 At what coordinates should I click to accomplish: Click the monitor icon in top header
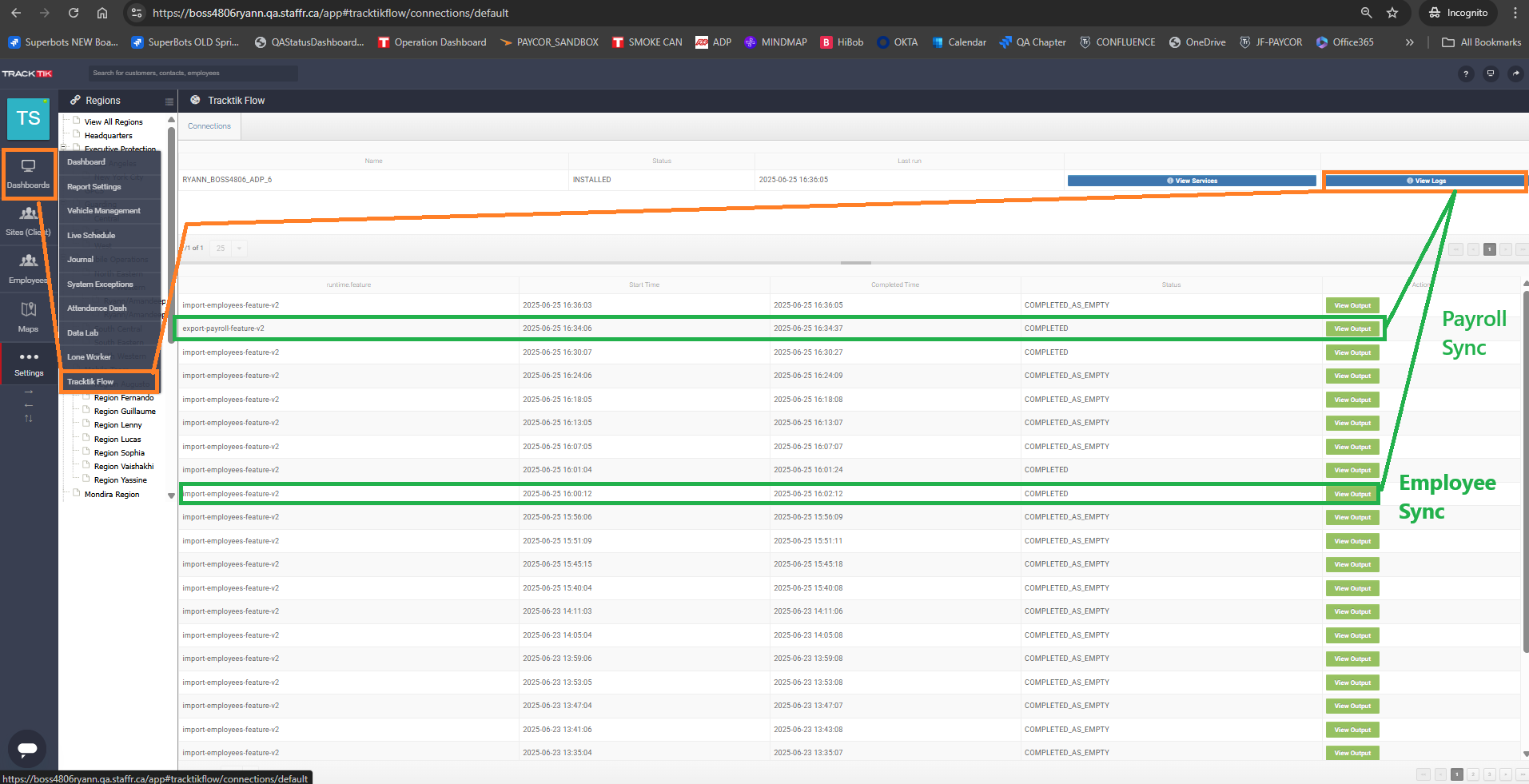pos(1490,74)
